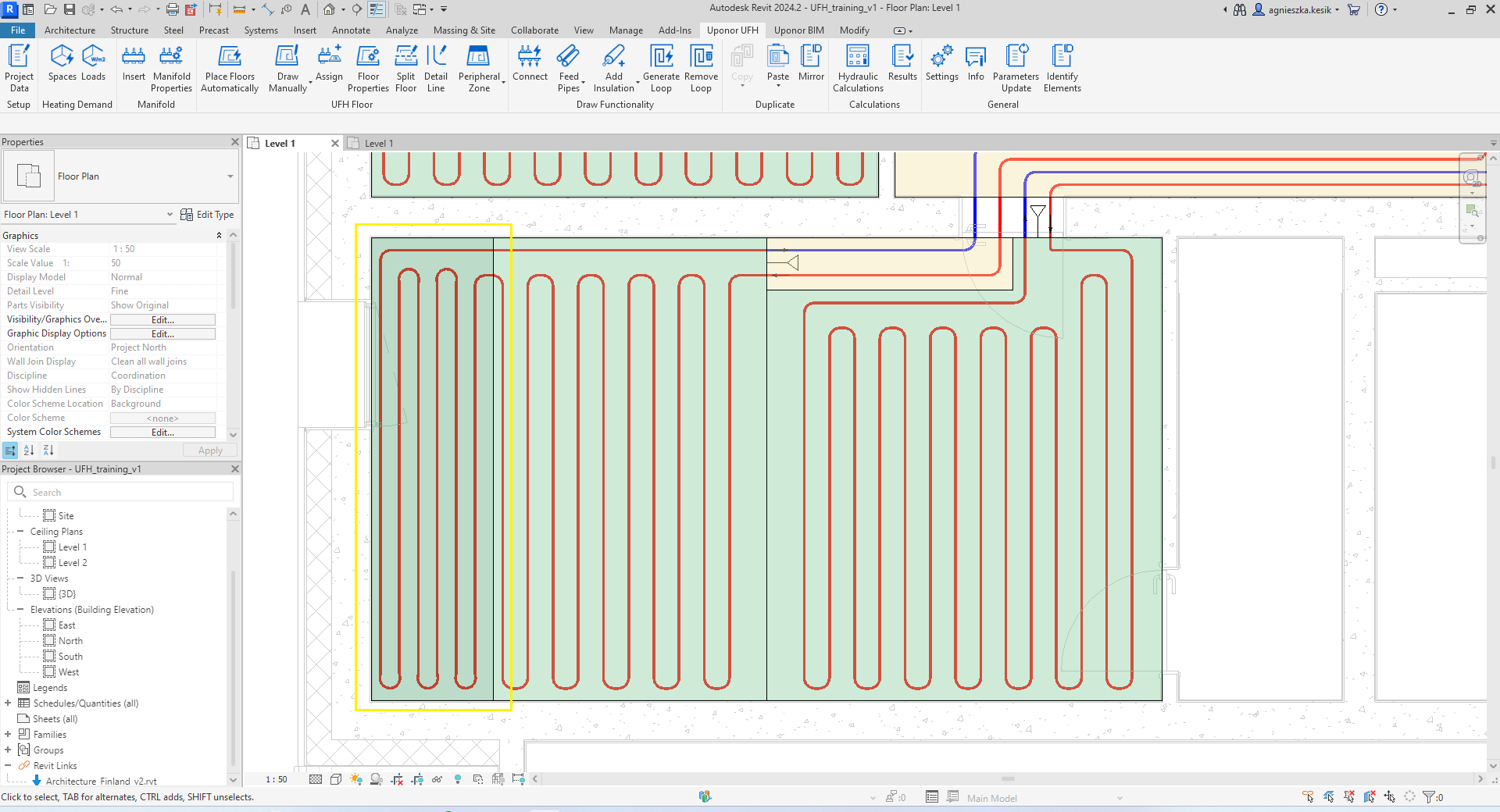Screen dimensions: 1500x812
Task: Toggle Thin Lines in quick access toolbar
Action: click(377, 9)
